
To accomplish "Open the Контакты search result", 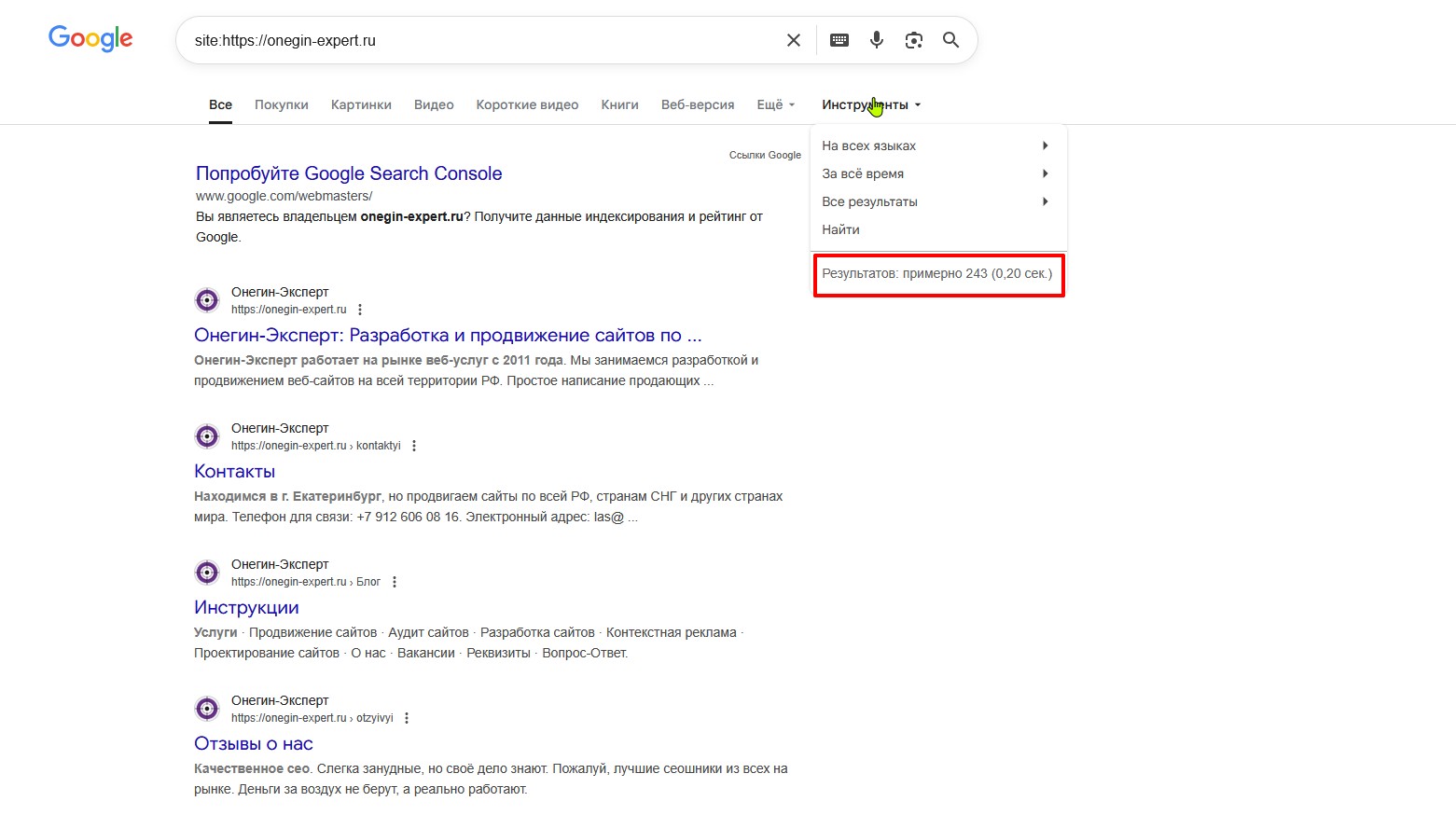I will pyautogui.click(x=234, y=472).
